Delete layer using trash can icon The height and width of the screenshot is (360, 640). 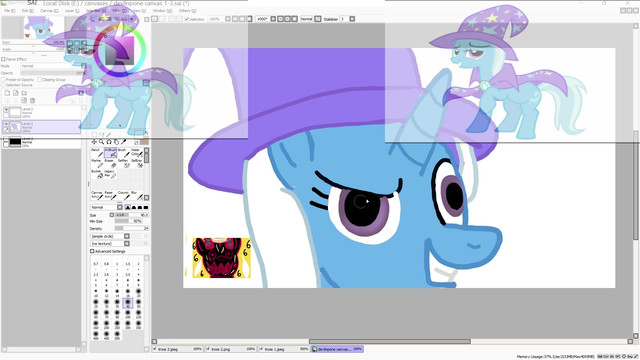(x=32, y=100)
